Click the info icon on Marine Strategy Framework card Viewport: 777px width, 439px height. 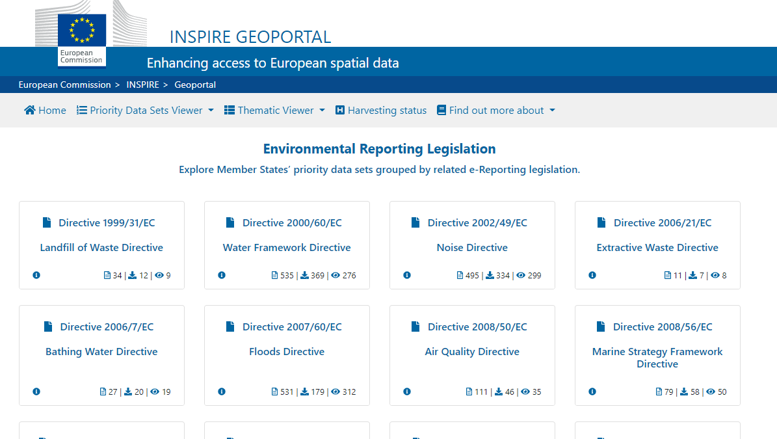tap(592, 392)
